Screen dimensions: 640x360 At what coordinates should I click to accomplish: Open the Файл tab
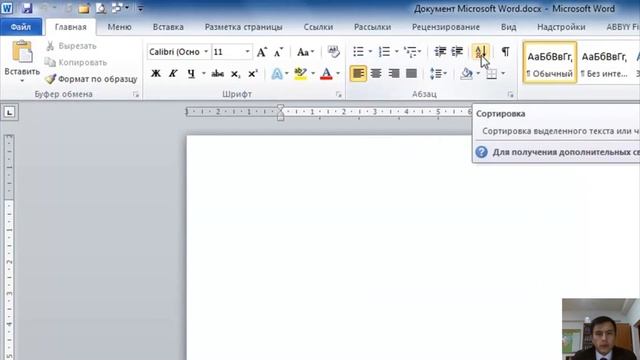click(x=21, y=27)
